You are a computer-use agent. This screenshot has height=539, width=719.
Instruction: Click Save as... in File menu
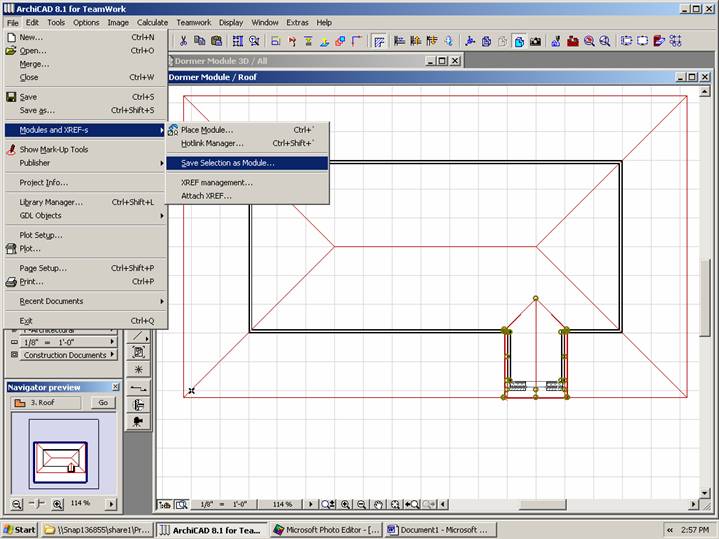pyautogui.click(x=85, y=111)
